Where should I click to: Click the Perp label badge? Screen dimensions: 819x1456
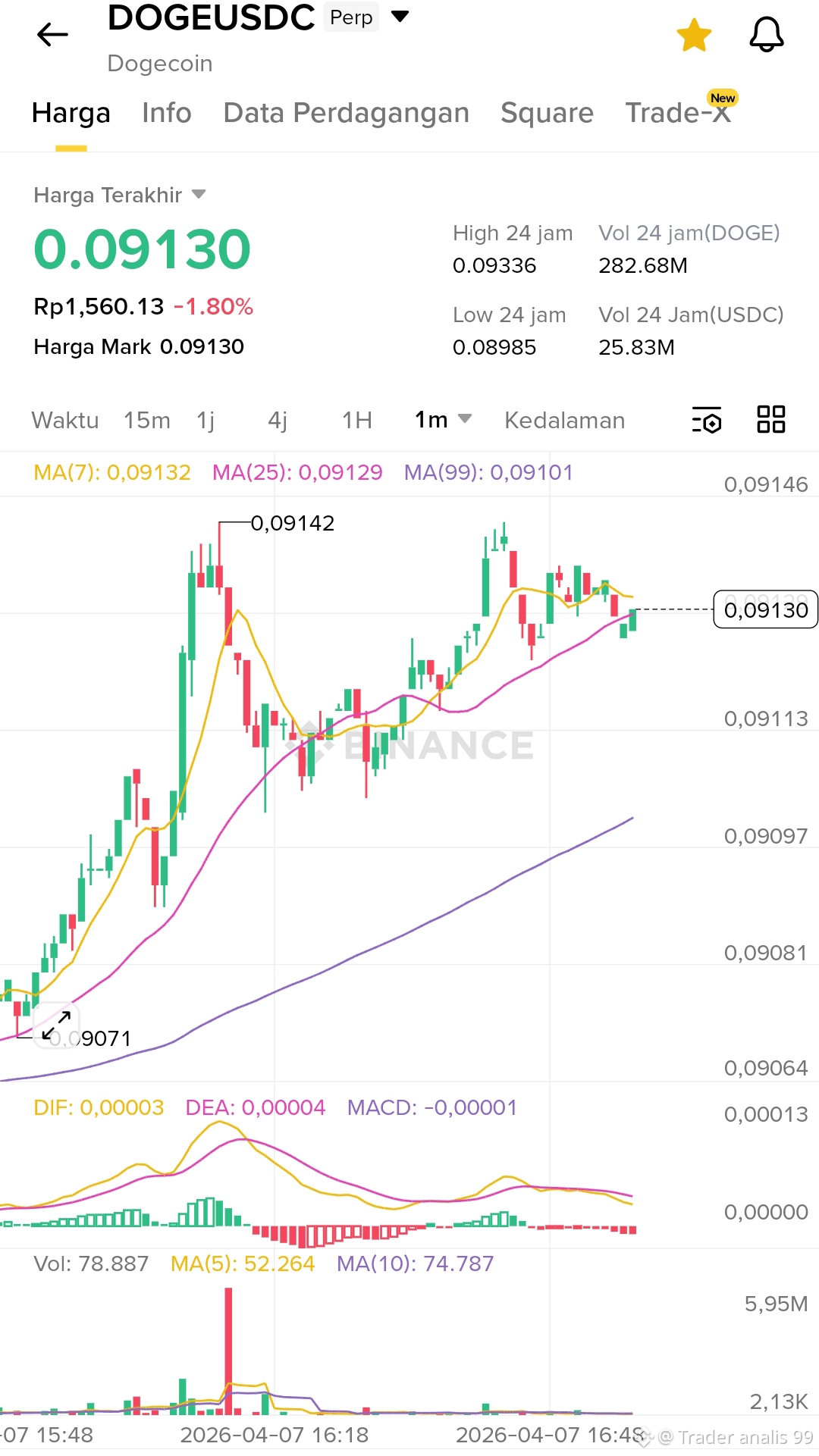click(x=351, y=17)
